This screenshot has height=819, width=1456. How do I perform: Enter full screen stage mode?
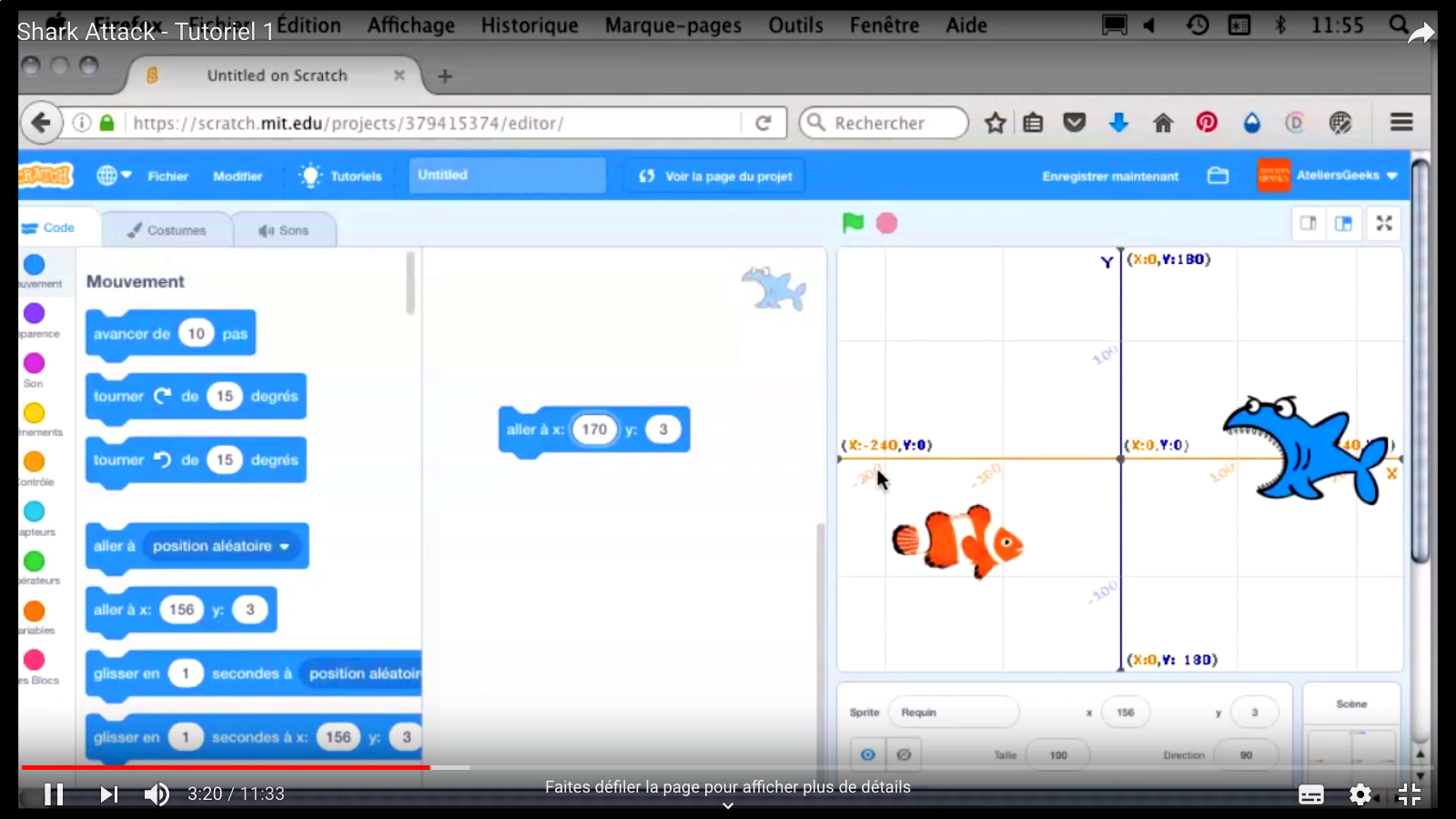[1384, 223]
